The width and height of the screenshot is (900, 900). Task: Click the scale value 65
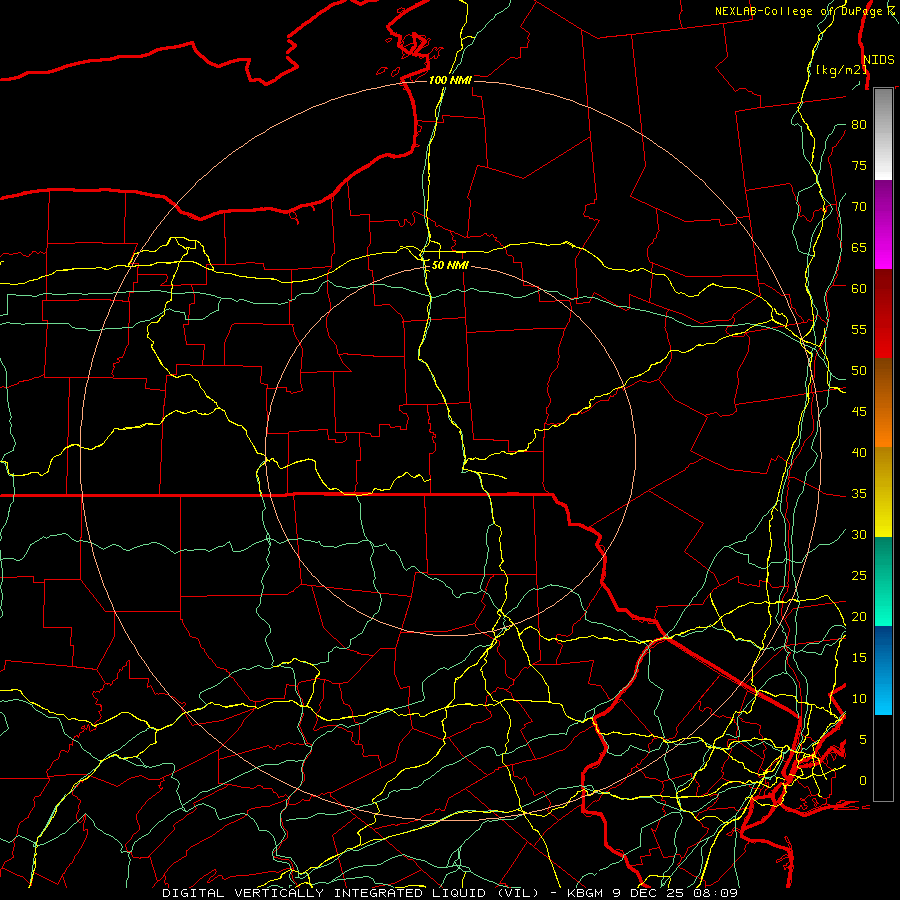point(859,248)
